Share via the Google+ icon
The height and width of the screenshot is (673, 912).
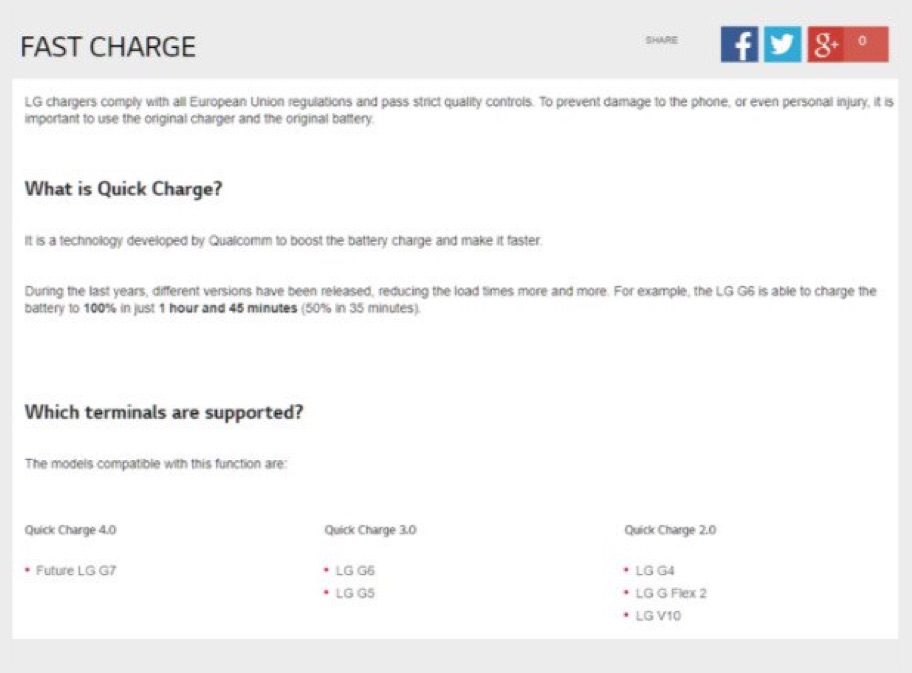tap(826, 45)
